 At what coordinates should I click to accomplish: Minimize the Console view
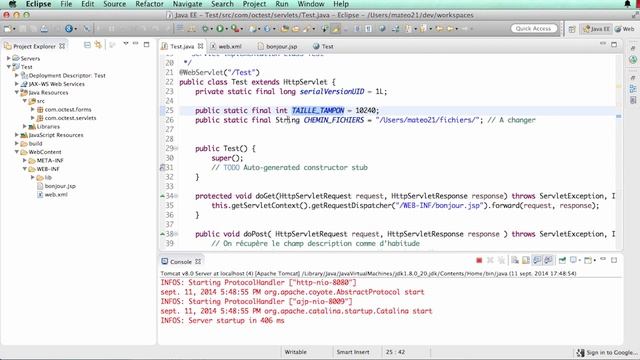point(603,259)
